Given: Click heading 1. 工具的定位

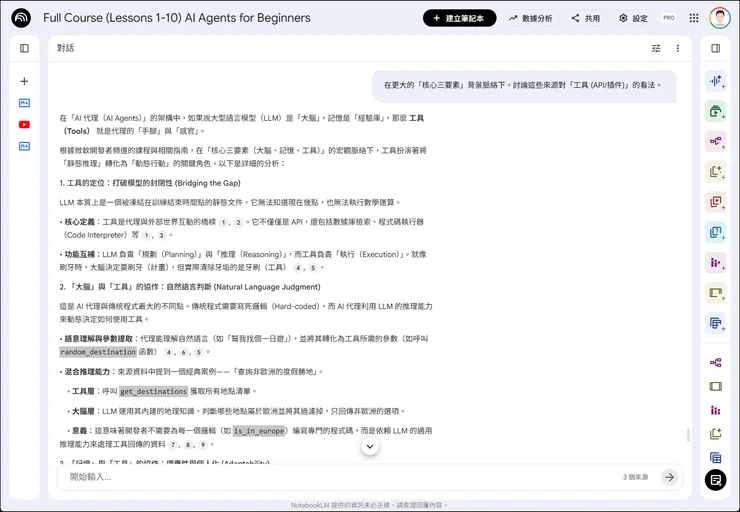Looking at the screenshot, I should click(x=150, y=183).
